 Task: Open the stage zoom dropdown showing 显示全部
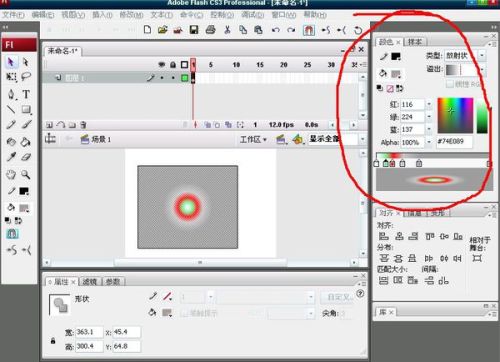coord(363,139)
